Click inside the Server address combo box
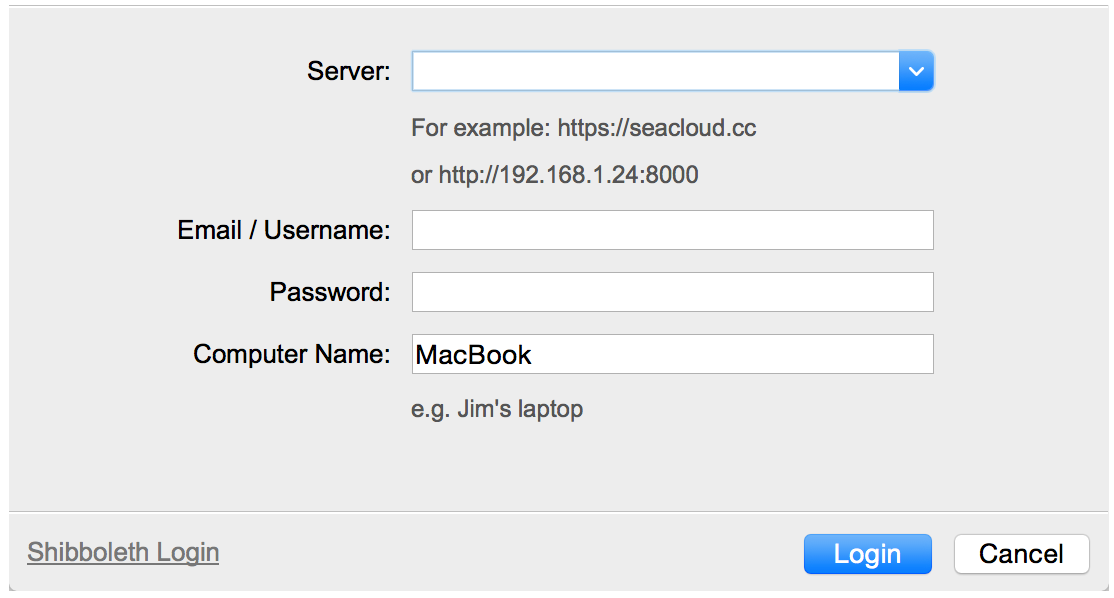 [x=655, y=71]
